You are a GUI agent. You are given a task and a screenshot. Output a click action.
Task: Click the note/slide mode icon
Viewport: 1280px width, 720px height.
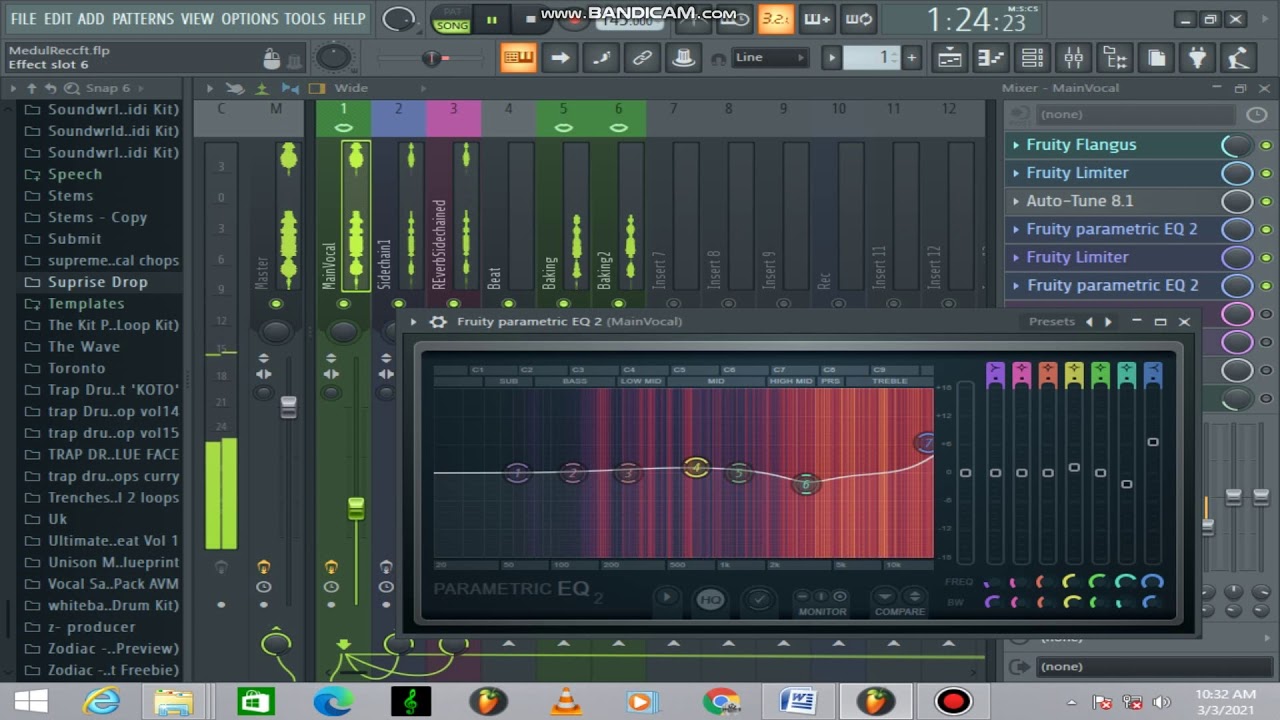coord(601,58)
